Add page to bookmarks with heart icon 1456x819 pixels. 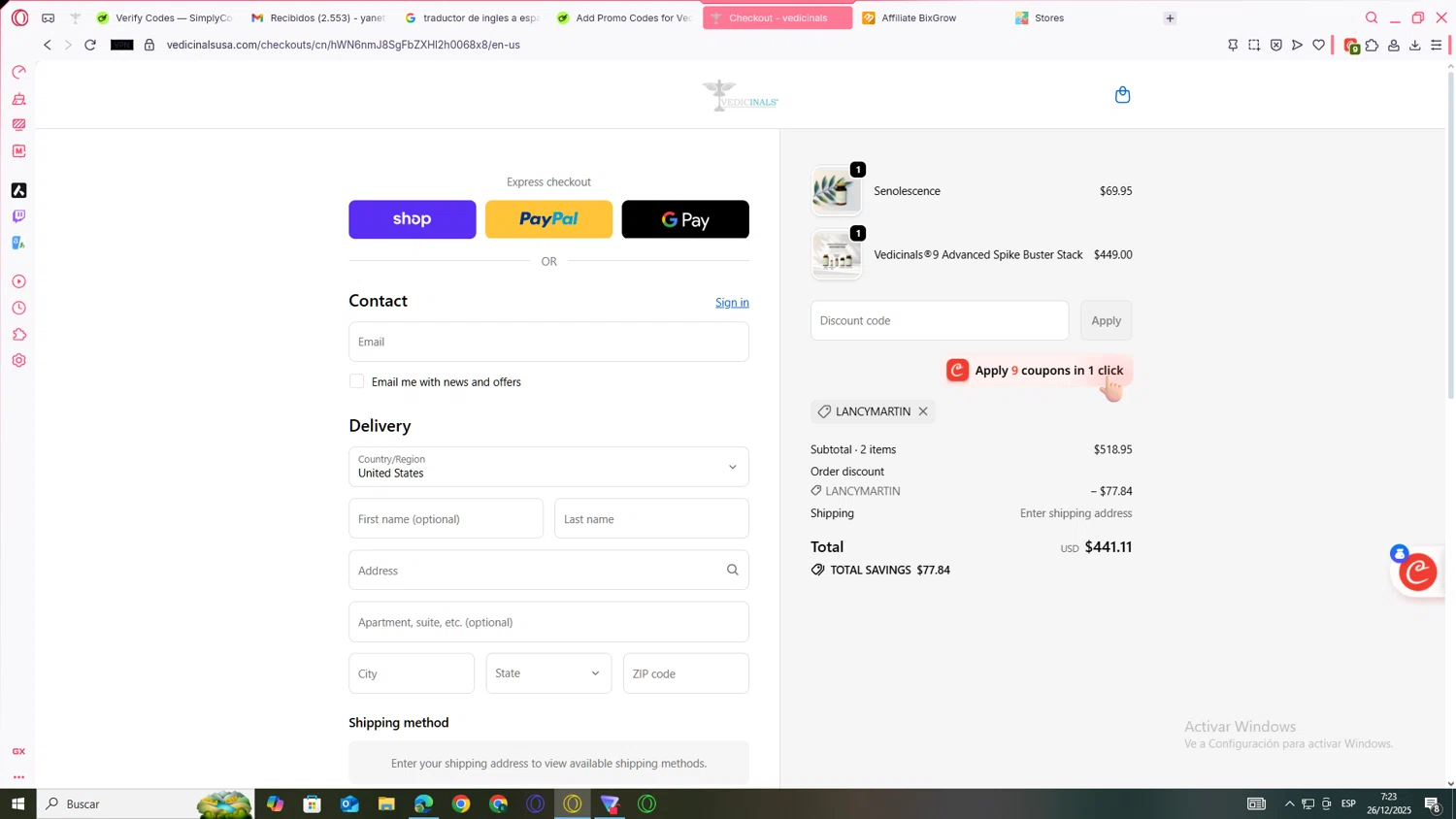click(1318, 45)
